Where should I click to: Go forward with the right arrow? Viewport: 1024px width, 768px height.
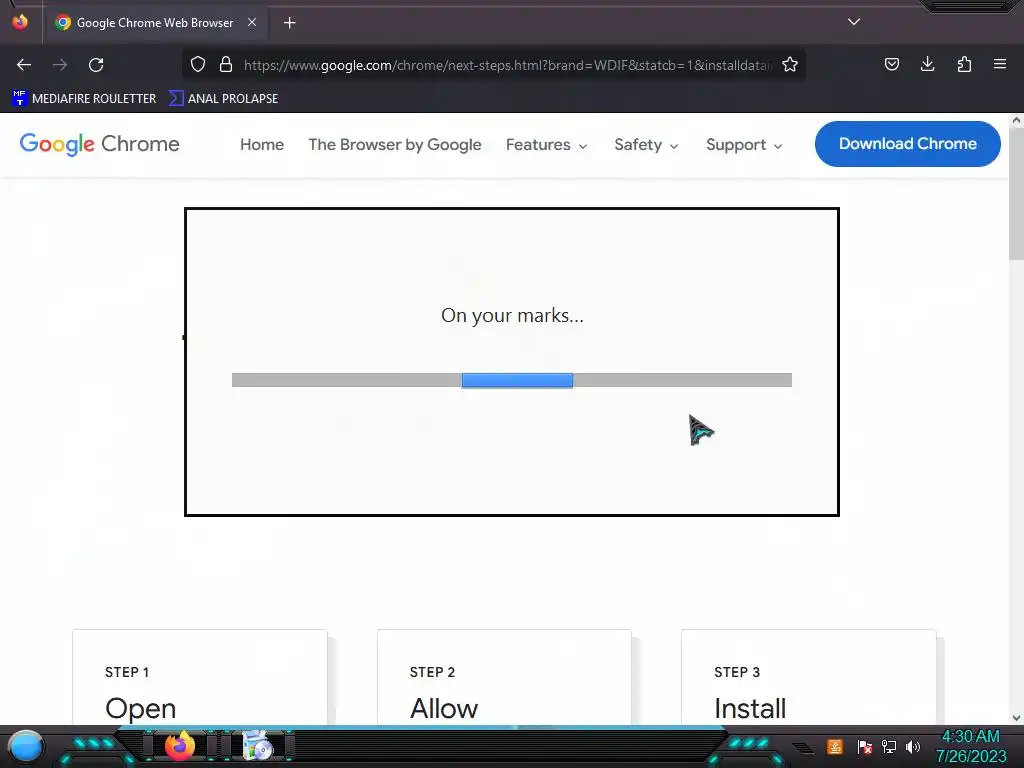pyautogui.click(x=60, y=65)
